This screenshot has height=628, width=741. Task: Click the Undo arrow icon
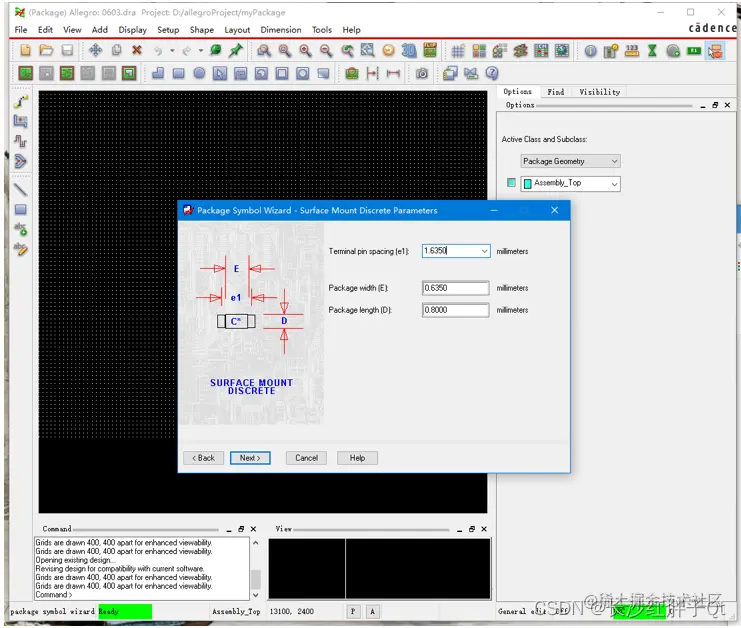pyautogui.click(x=158, y=51)
